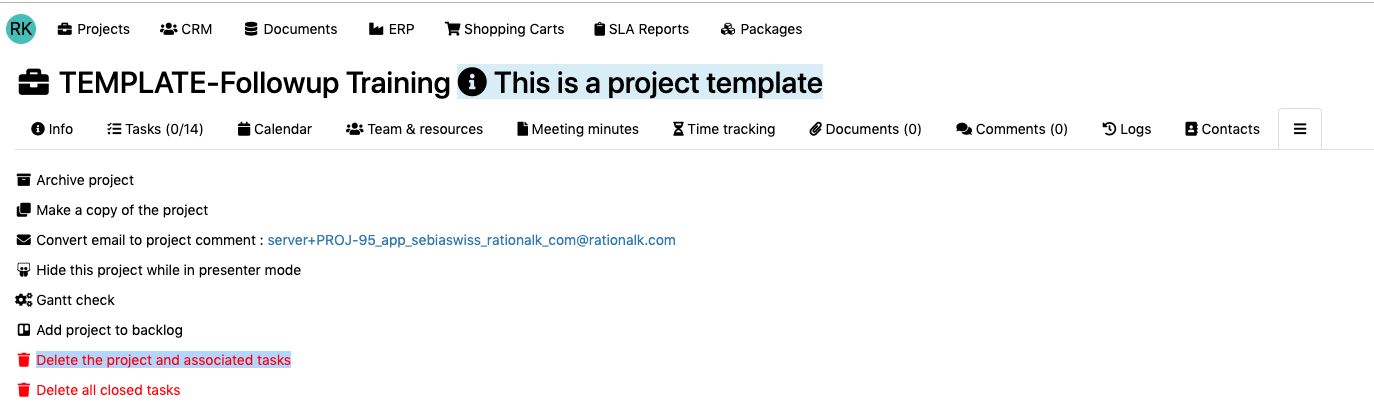Switch to the Tasks (0/14) tab
The image size is (1374, 416).
point(155,129)
